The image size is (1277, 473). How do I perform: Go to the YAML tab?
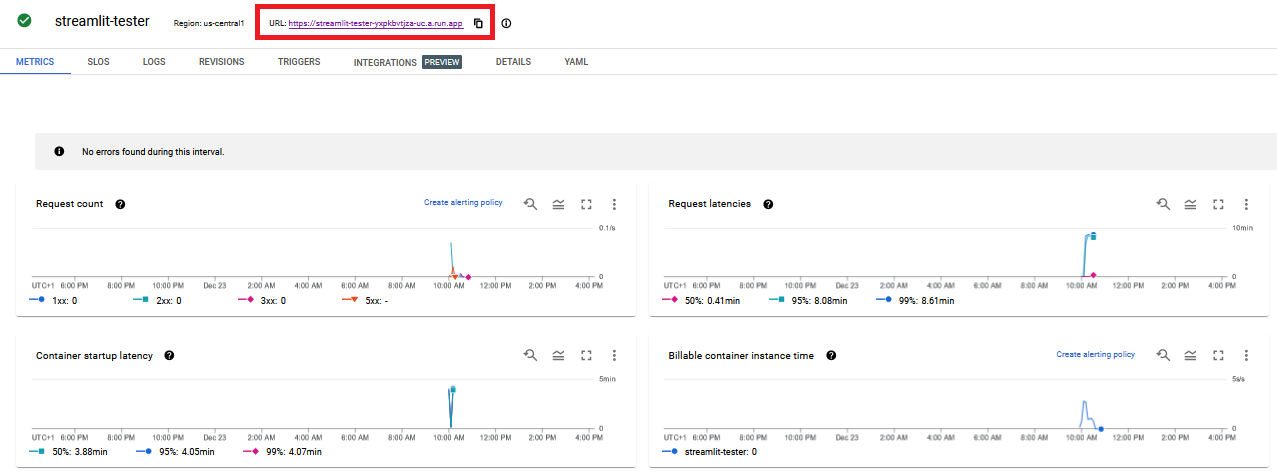coord(576,62)
